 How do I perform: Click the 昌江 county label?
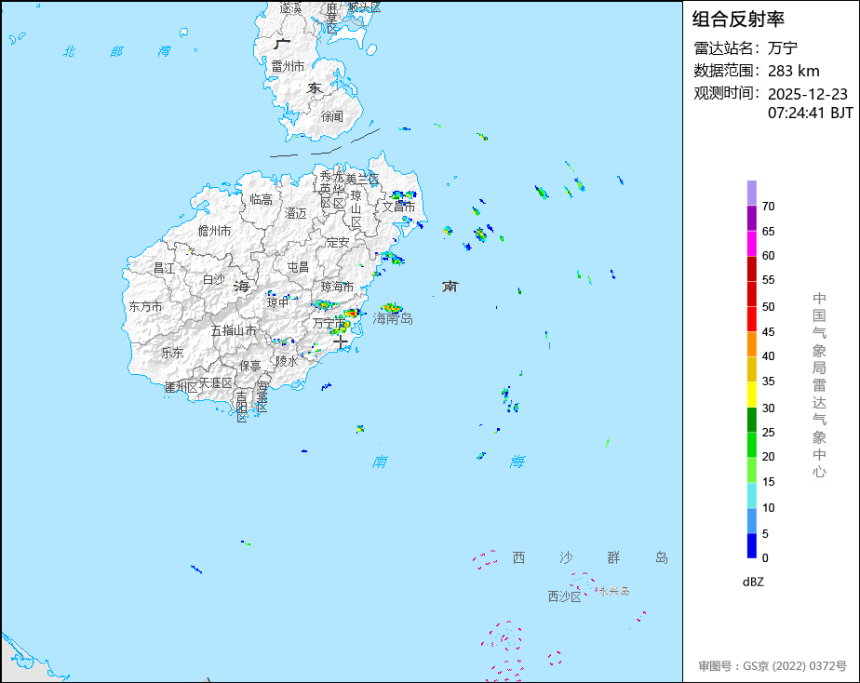(x=163, y=268)
